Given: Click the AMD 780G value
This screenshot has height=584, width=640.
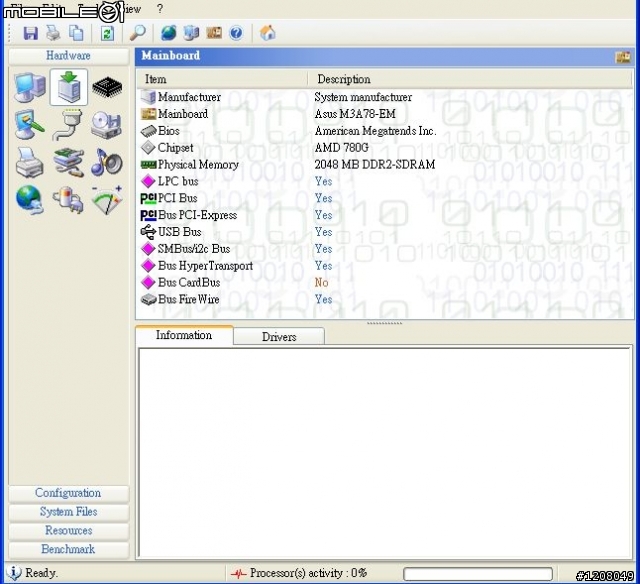Looking at the screenshot, I should (x=342, y=148).
